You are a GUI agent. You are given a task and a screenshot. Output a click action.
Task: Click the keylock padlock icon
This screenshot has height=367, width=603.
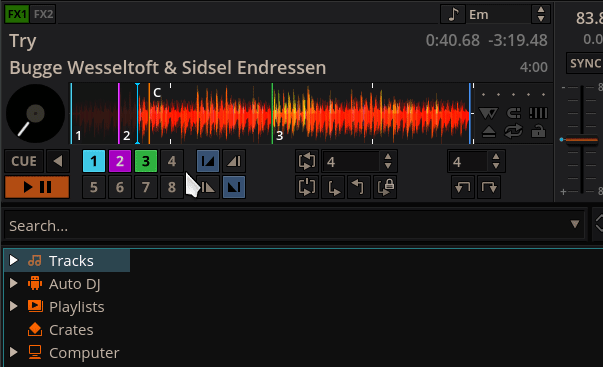(x=538, y=132)
